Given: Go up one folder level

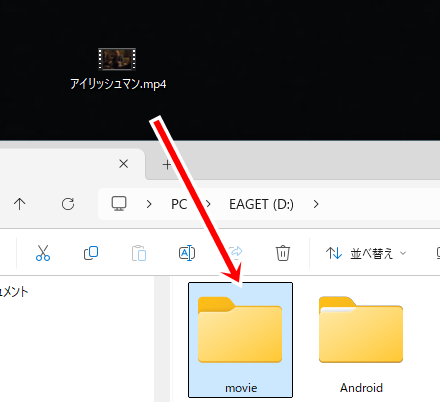Looking at the screenshot, I should (x=20, y=204).
